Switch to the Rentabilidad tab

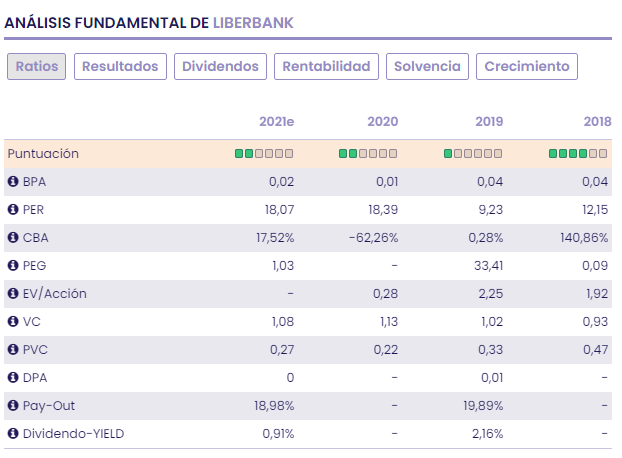coord(326,67)
